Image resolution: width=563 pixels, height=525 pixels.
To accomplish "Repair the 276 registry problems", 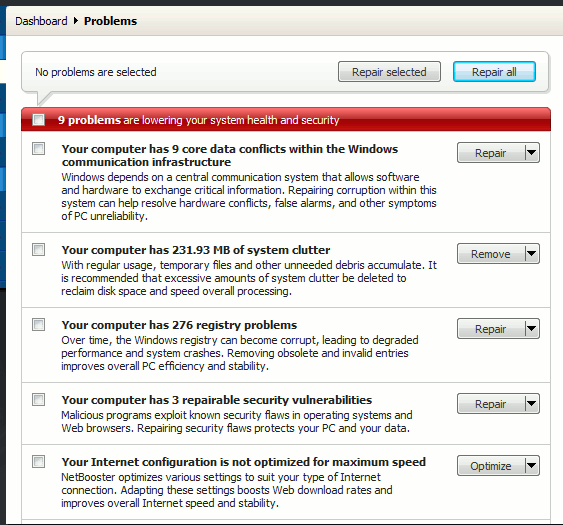I will (x=491, y=329).
